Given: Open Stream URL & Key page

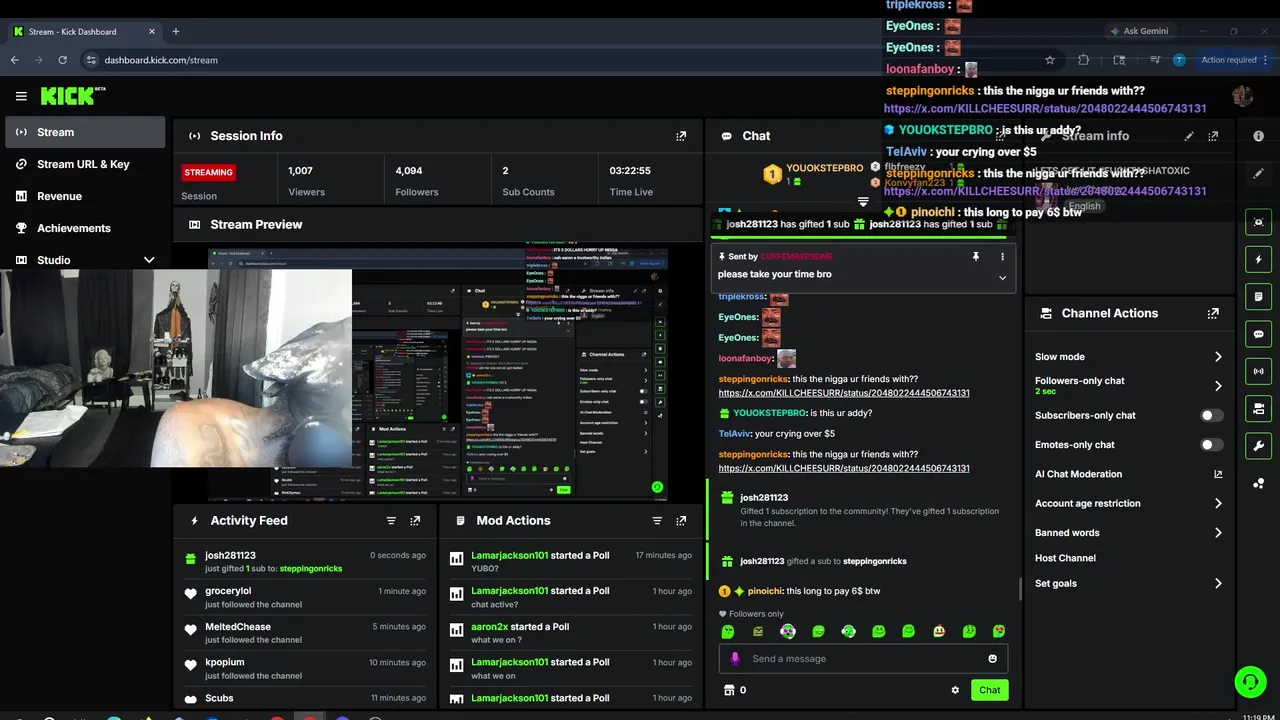Looking at the screenshot, I should (85, 164).
